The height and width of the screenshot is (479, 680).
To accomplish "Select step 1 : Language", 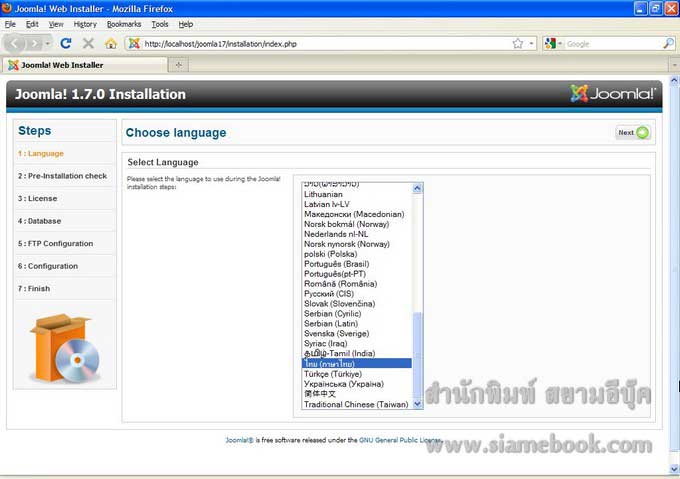I will tap(41, 153).
